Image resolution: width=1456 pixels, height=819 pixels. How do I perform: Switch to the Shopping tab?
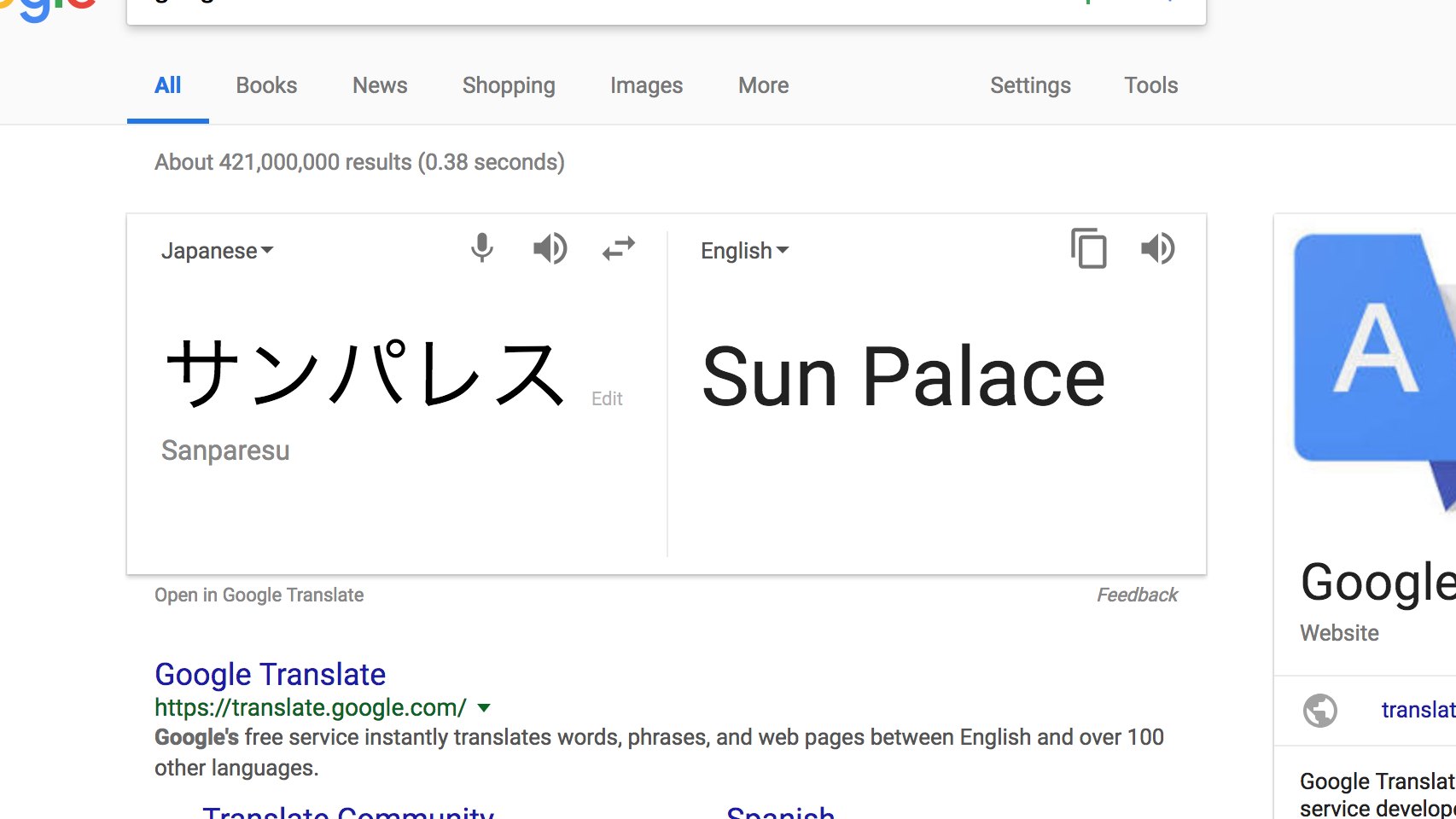pyautogui.click(x=509, y=85)
